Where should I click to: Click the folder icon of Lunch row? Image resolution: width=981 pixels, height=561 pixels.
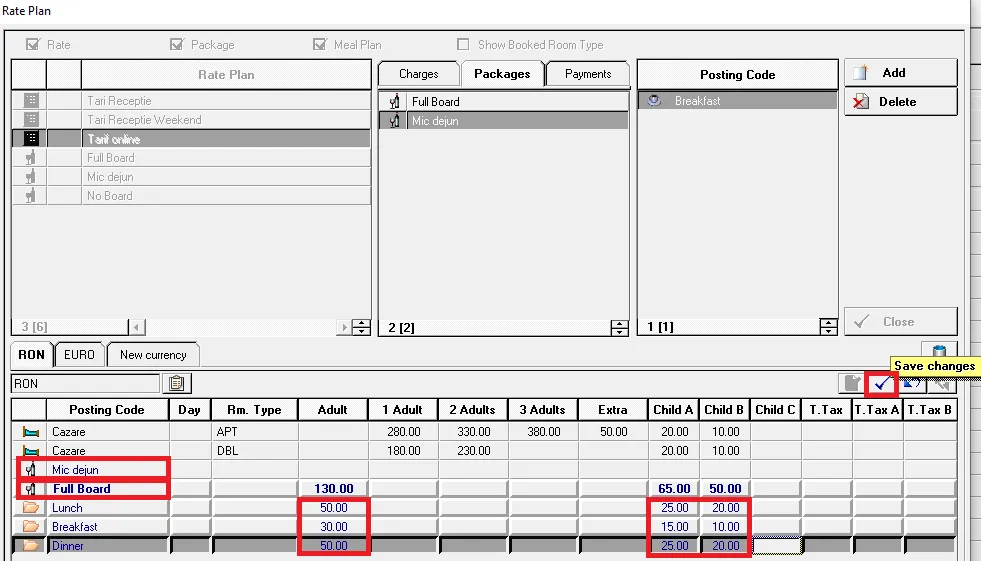pos(30,507)
